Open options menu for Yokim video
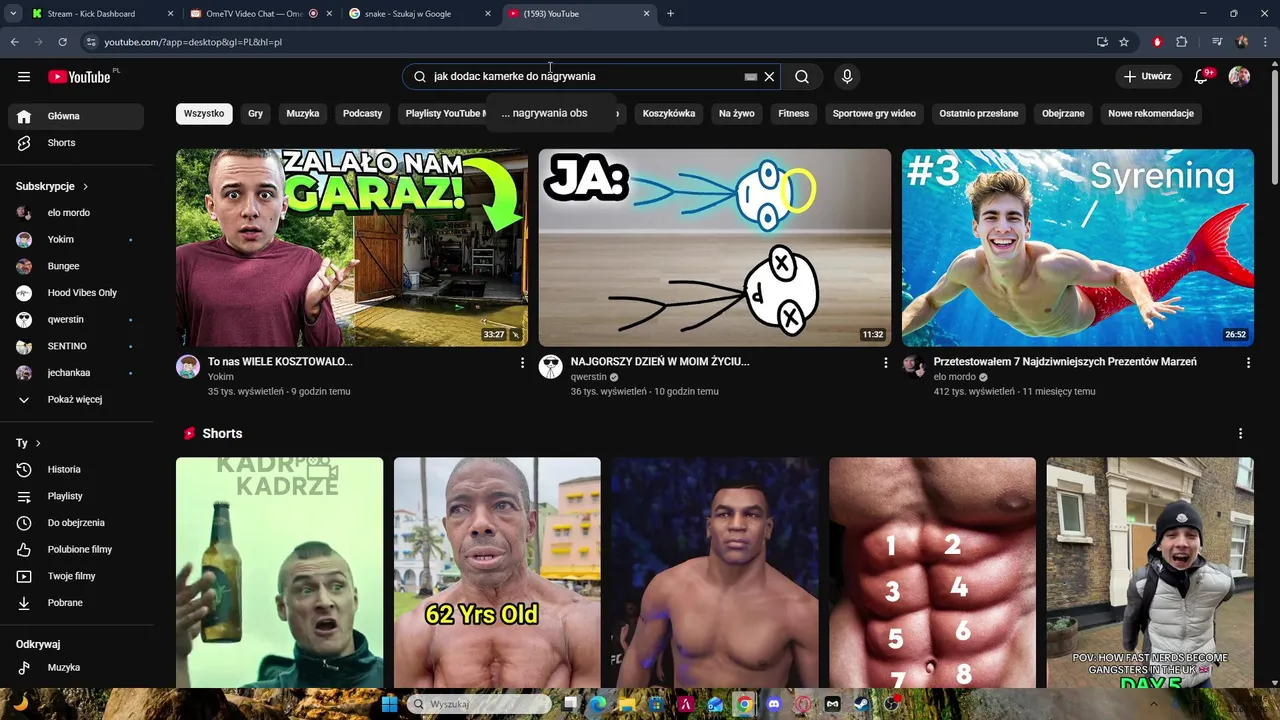This screenshot has height=720, width=1280. point(522,363)
